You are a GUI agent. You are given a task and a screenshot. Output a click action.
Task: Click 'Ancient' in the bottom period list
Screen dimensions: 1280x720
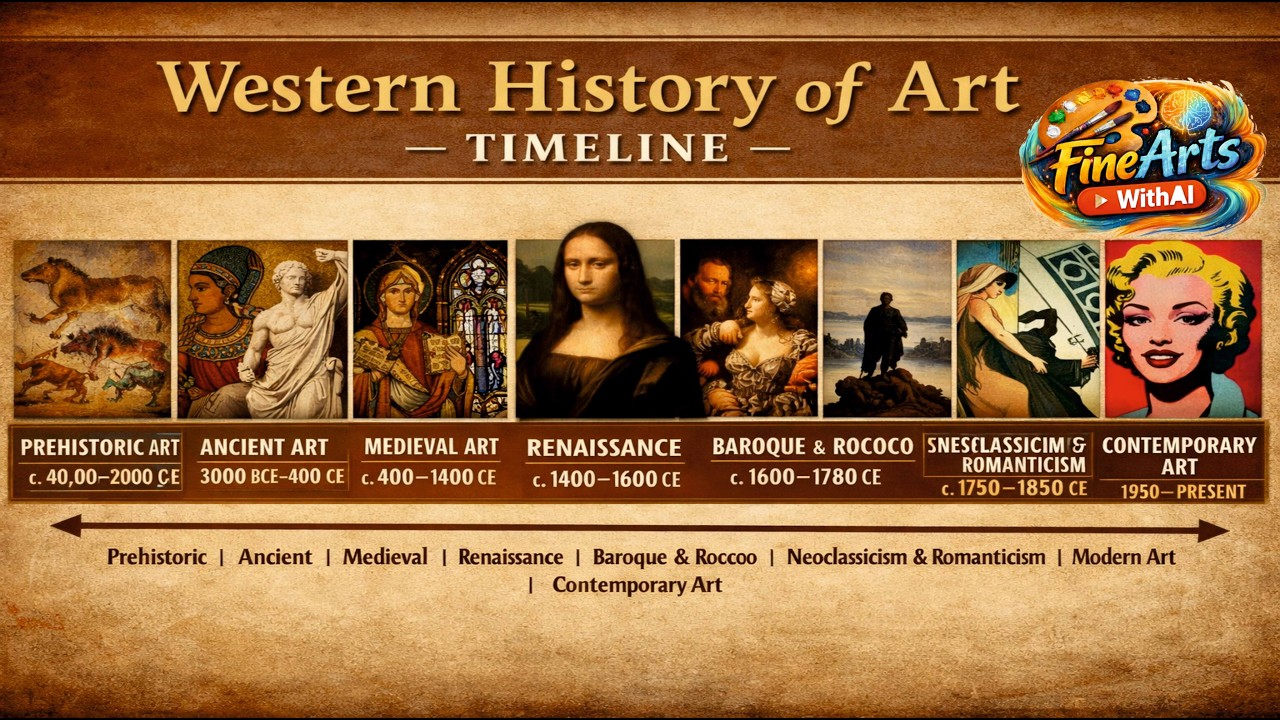pyautogui.click(x=275, y=557)
